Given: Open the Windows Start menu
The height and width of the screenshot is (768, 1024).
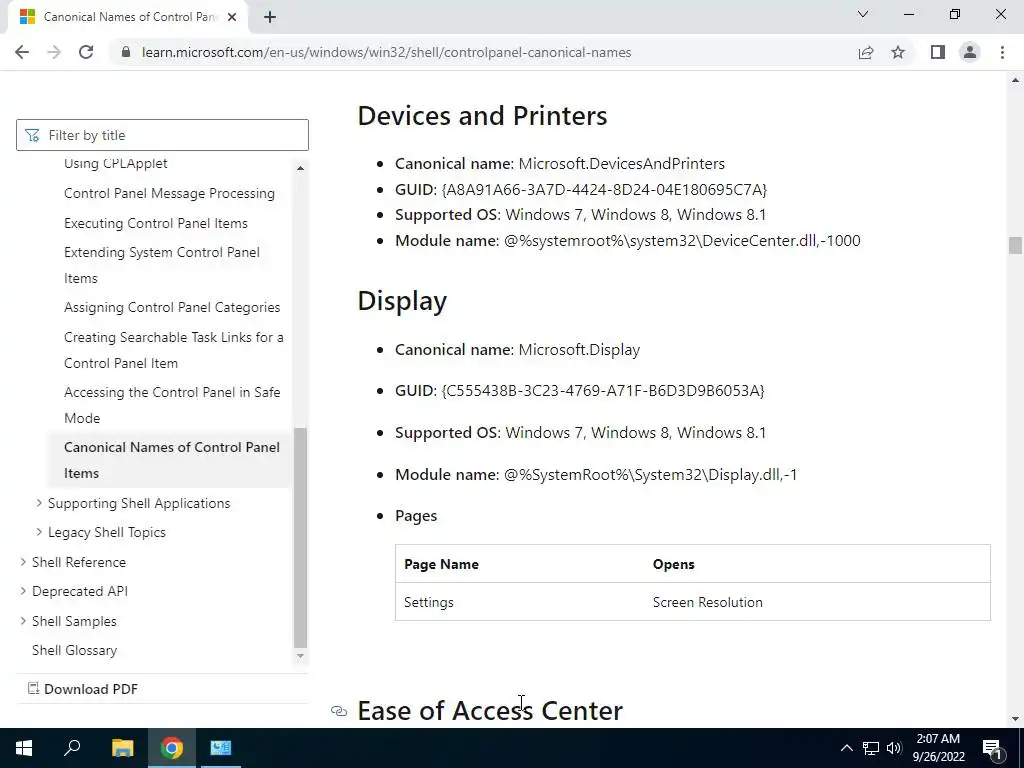Looking at the screenshot, I should (x=24, y=748).
